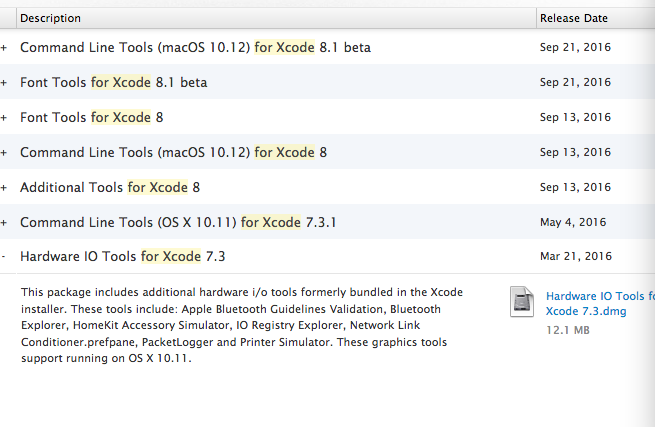The height and width of the screenshot is (427, 655).
Task: Click the May 4, 2016 release date
Action: click(x=572, y=222)
